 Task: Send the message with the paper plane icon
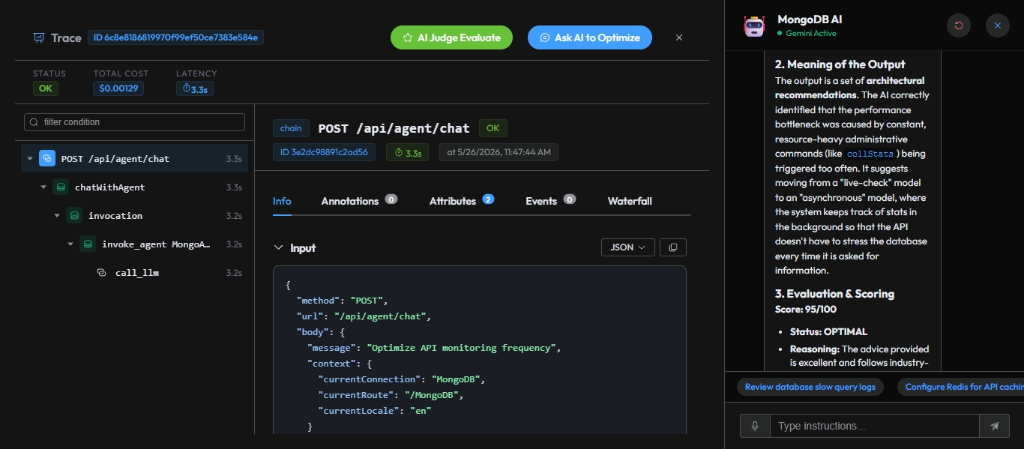[x=995, y=426]
